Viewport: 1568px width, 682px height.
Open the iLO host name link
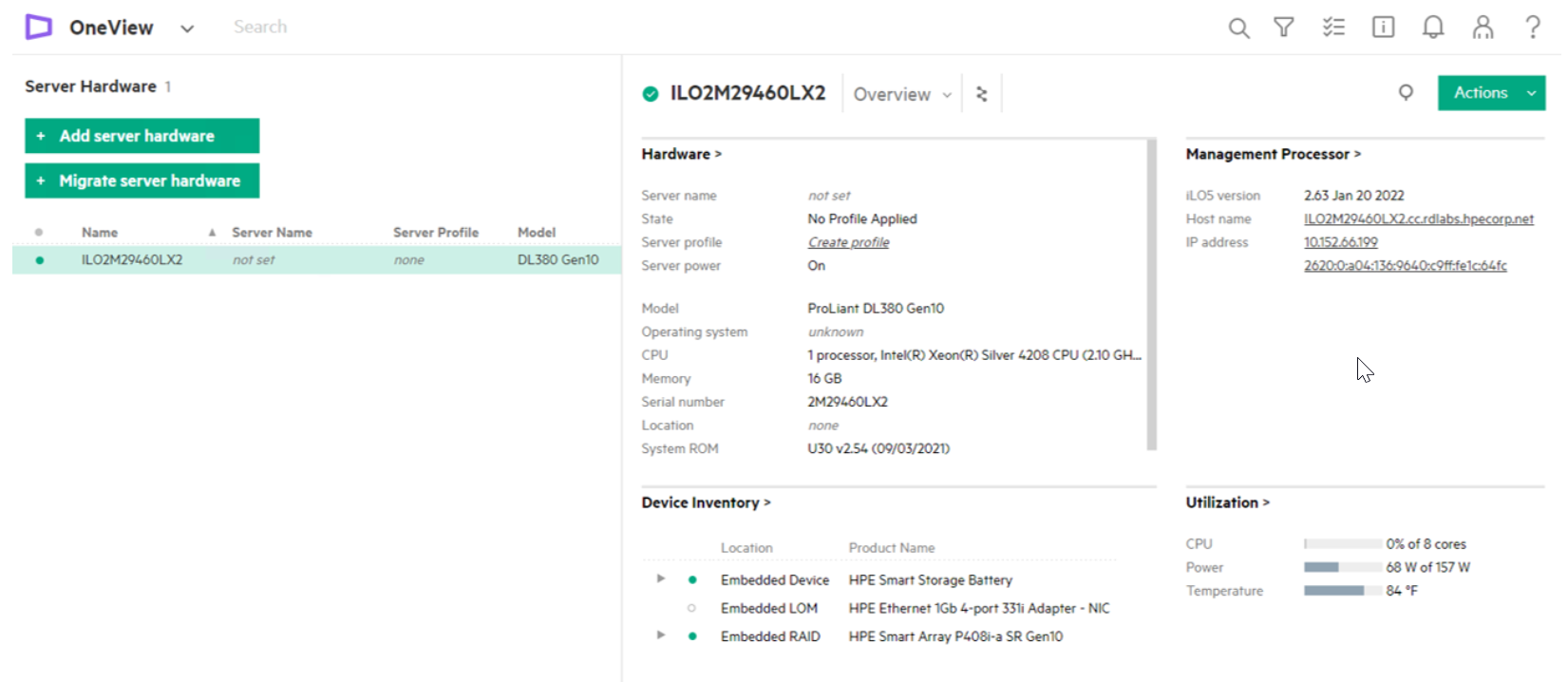coord(1419,218)
